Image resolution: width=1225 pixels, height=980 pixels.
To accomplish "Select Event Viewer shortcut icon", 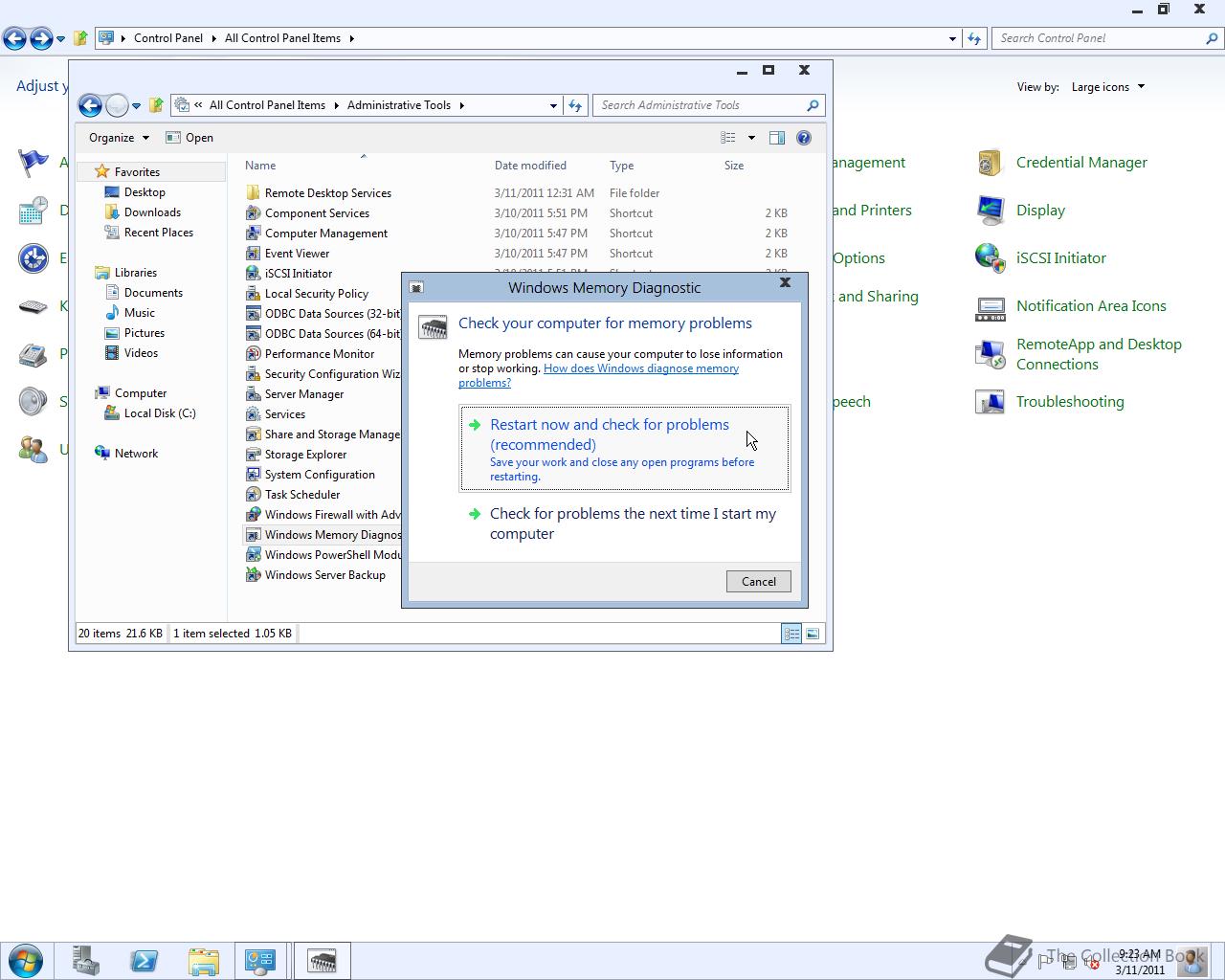I will (x=253, y=254).
